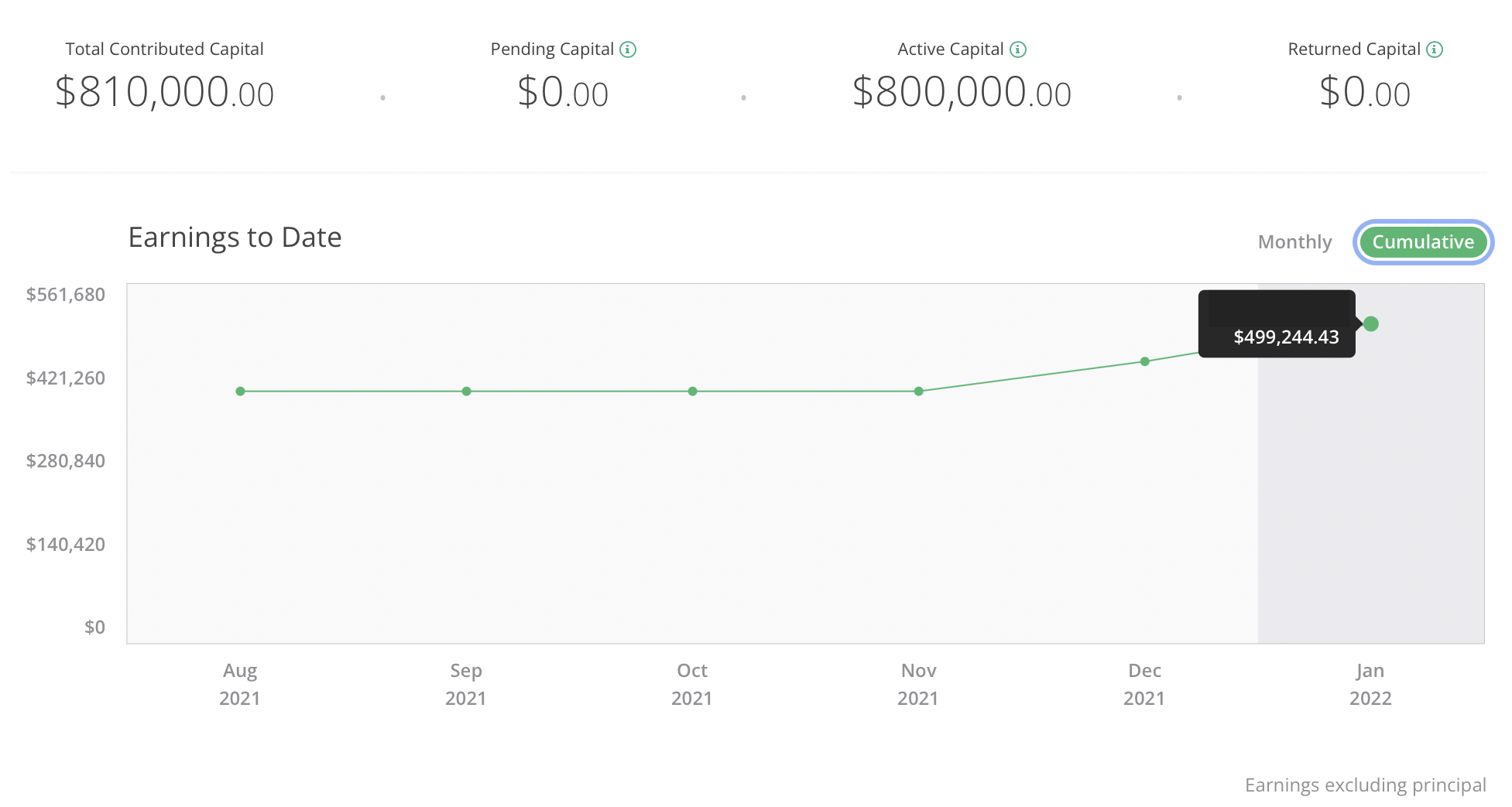This screenshot has height=807, width=1512.
Task: Keep the Cumulative view selected
Action: pos(1423,241)
